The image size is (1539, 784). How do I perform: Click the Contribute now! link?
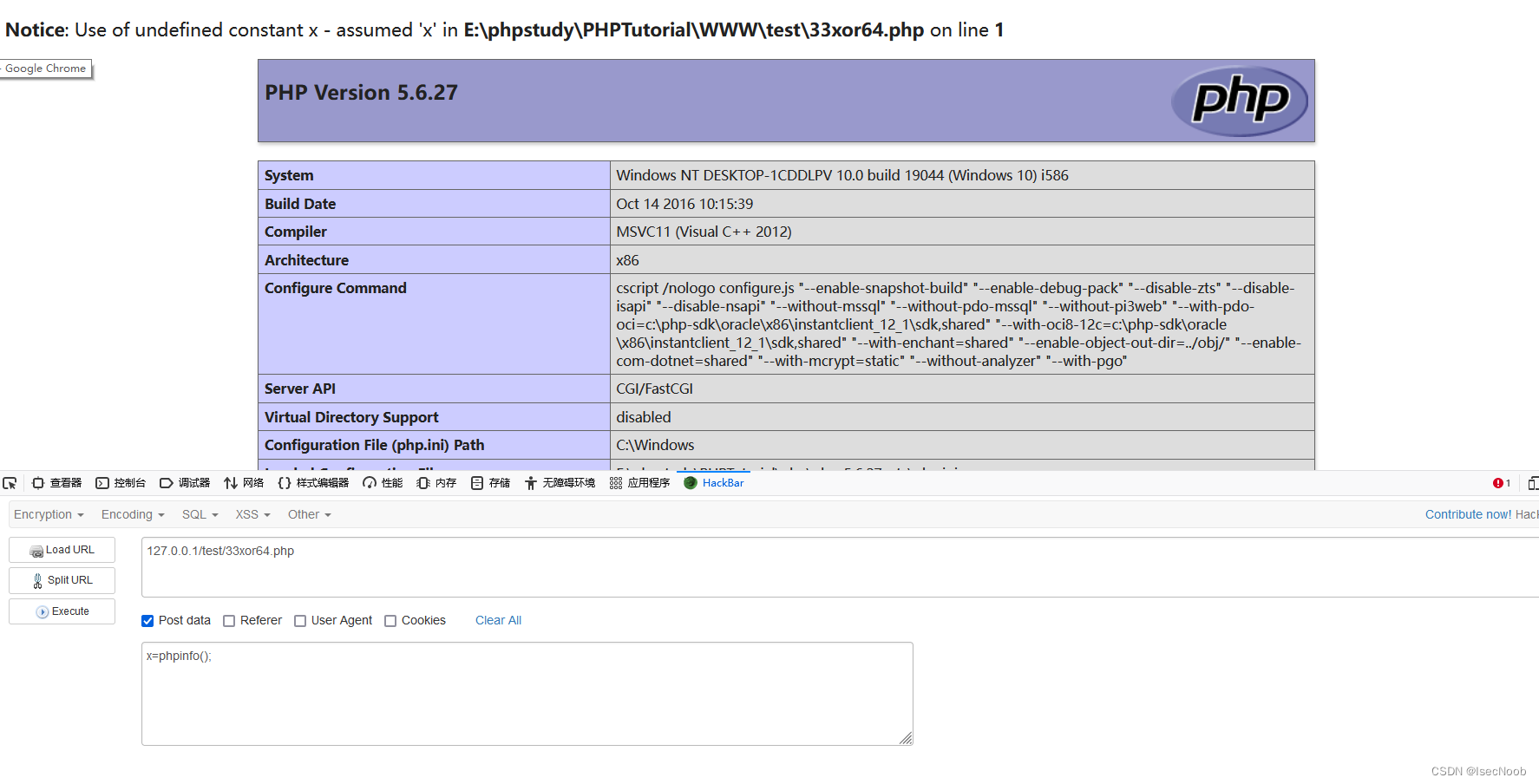point(1468,514)
